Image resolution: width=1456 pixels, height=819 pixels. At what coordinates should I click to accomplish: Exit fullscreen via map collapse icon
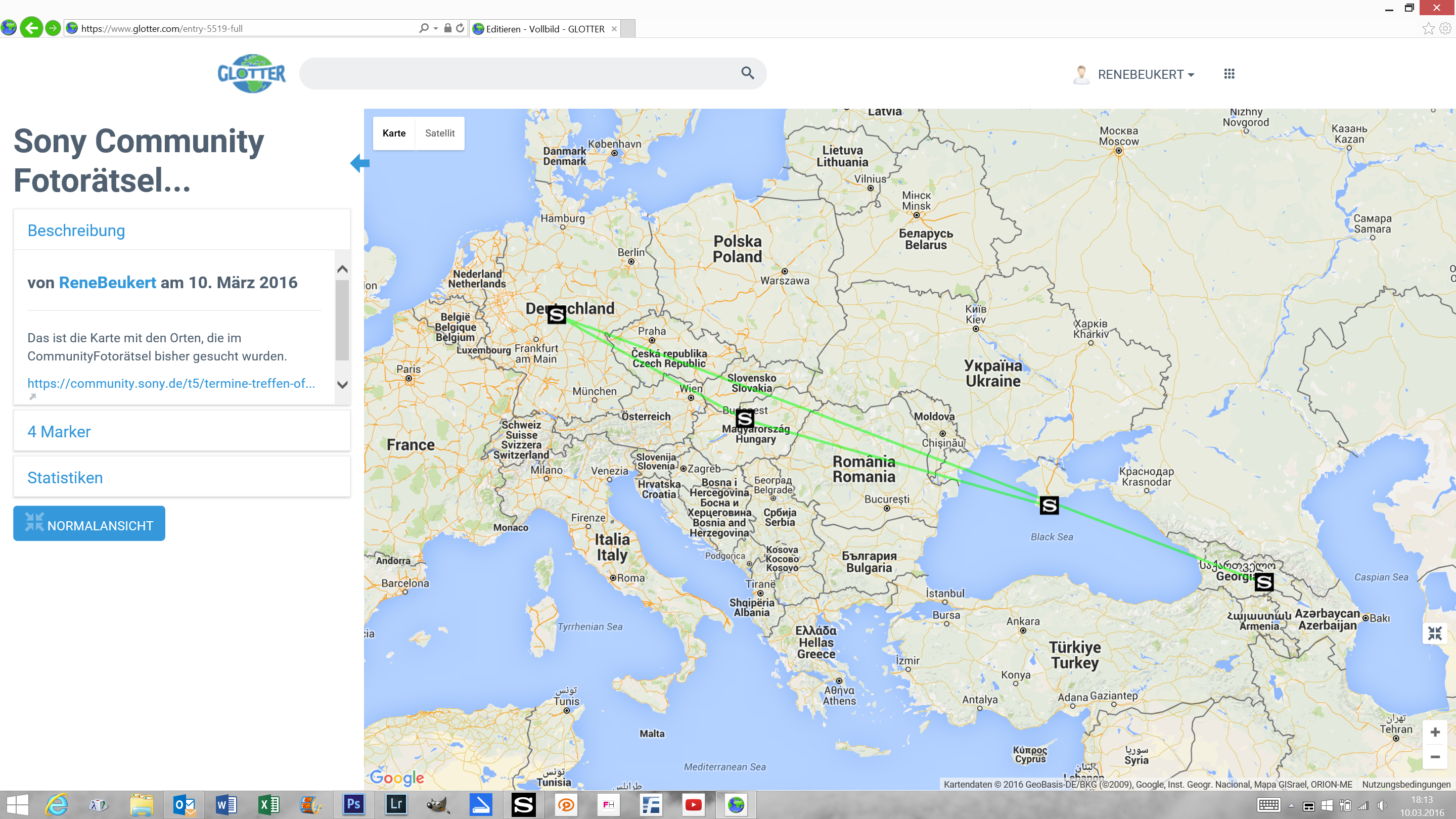coord(1435,633)
